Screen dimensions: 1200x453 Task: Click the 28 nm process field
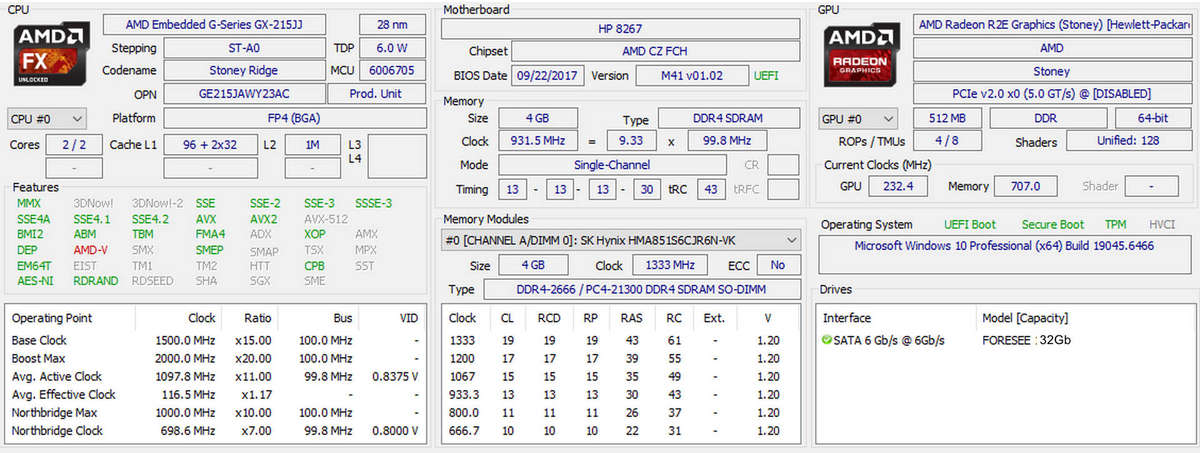[x=391, y=24]
